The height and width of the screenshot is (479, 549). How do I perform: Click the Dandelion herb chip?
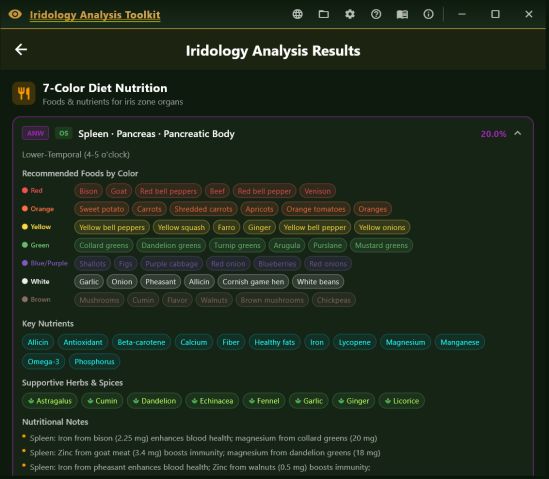pyautogui.click(x=154, y=401)
